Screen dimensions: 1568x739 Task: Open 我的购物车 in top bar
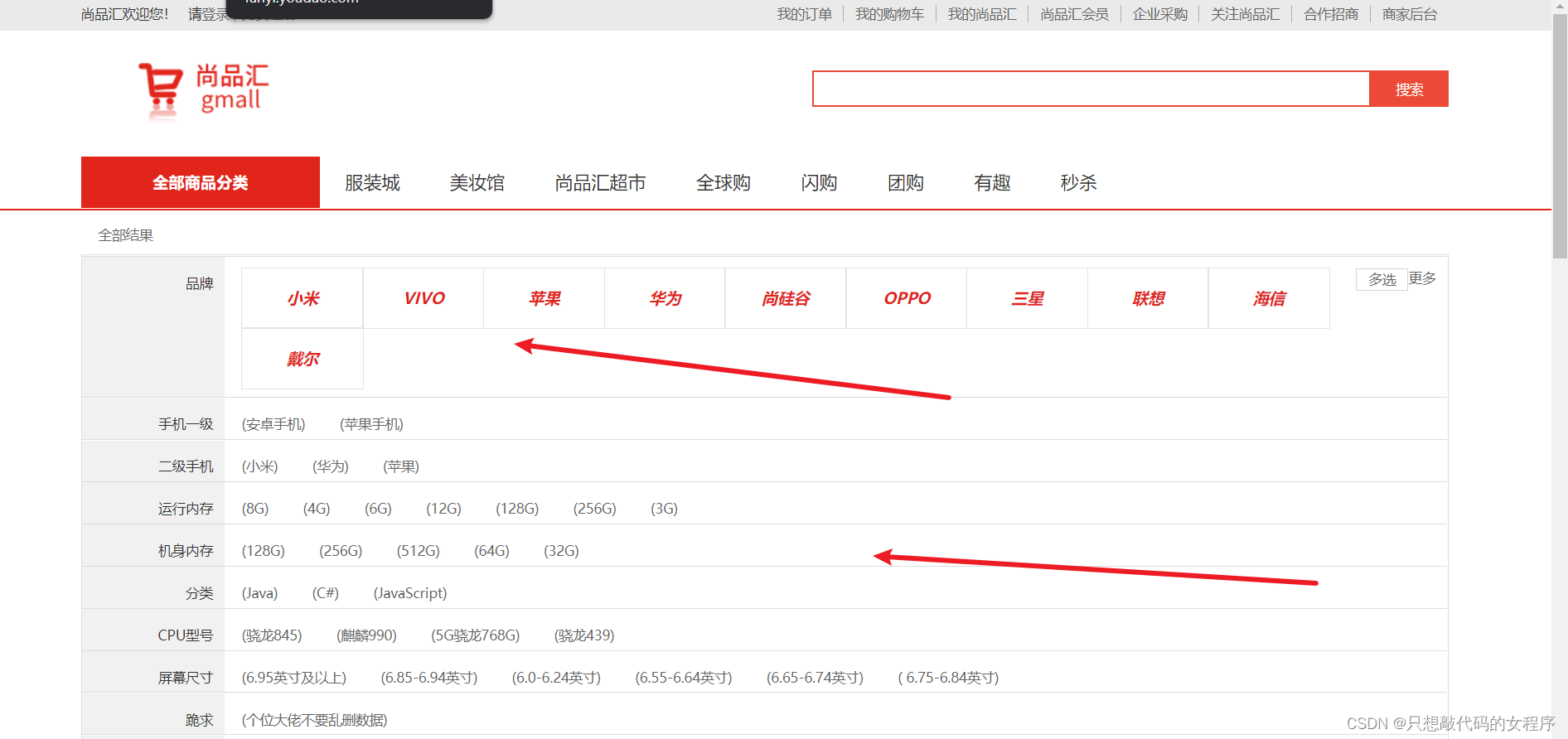coord(890,14)
